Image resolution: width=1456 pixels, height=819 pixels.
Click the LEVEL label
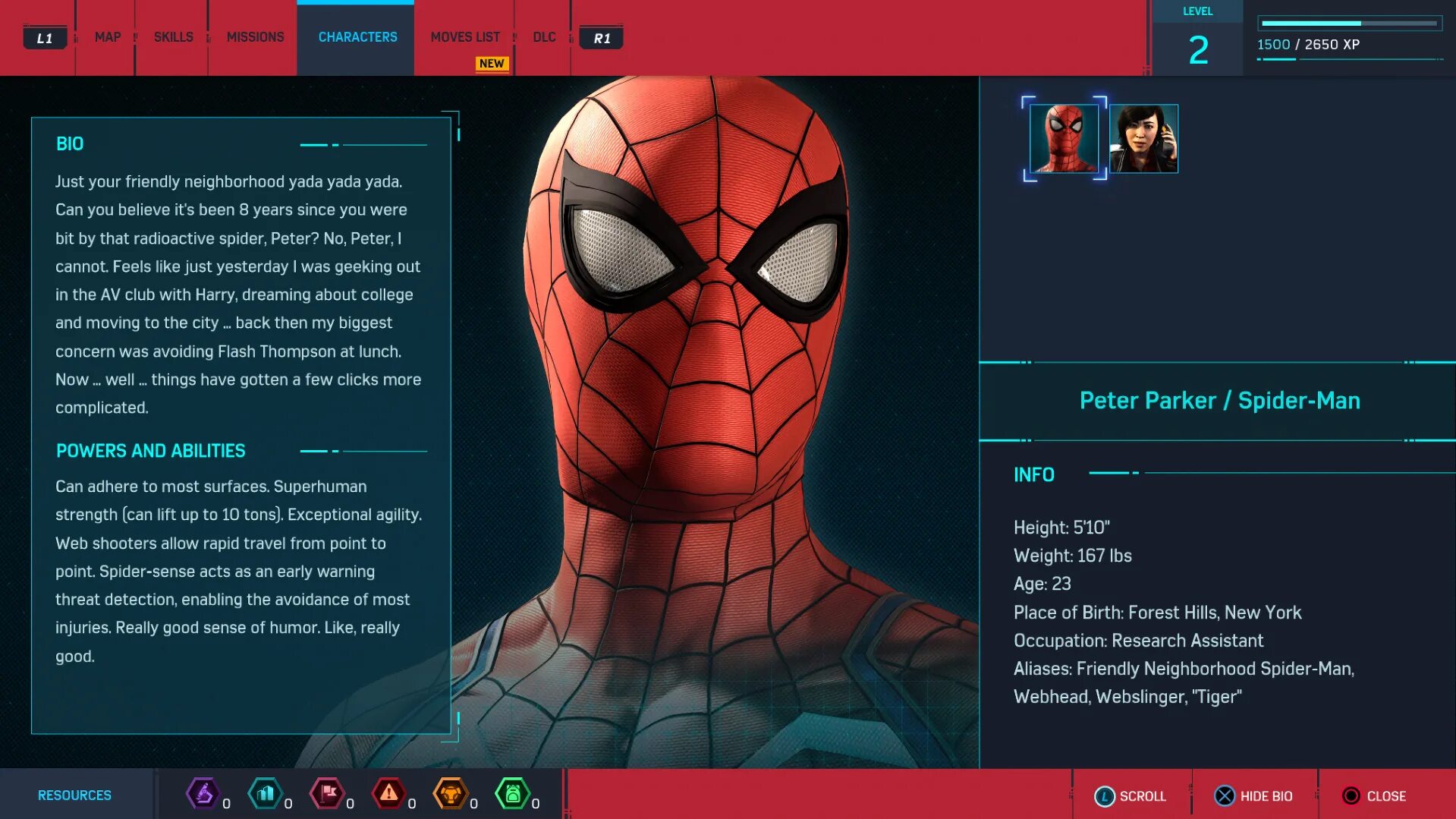click(x=1197, y=11)
